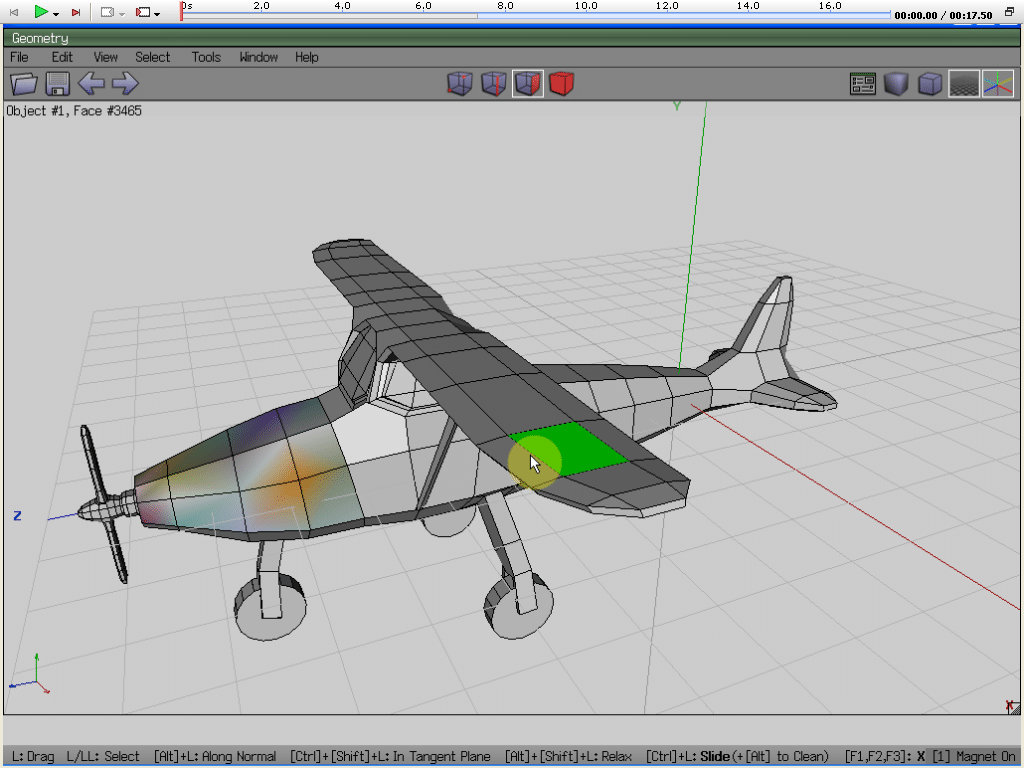1024x768 pixels.
Task: Toggle the colored axes display icon
Action: 997,84
